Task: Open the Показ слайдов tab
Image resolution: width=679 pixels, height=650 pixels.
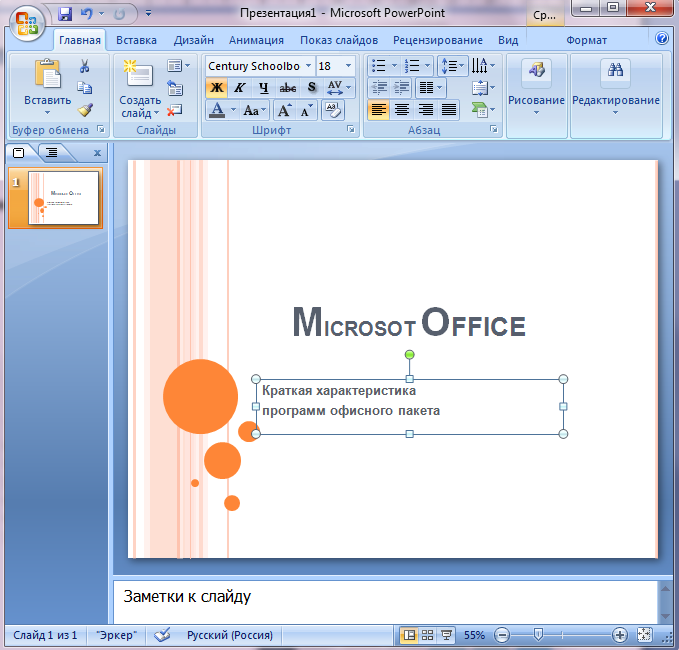Action: coord(339,40)
